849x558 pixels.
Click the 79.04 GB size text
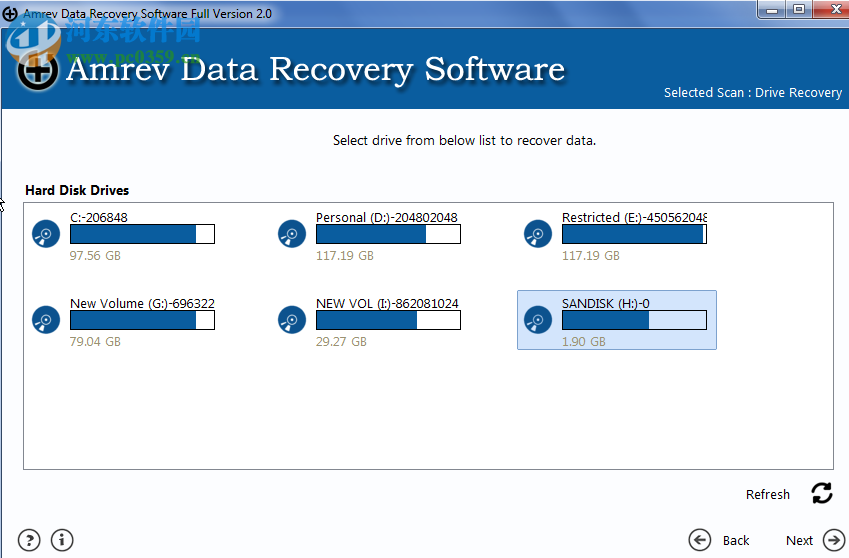pos(95,342)
